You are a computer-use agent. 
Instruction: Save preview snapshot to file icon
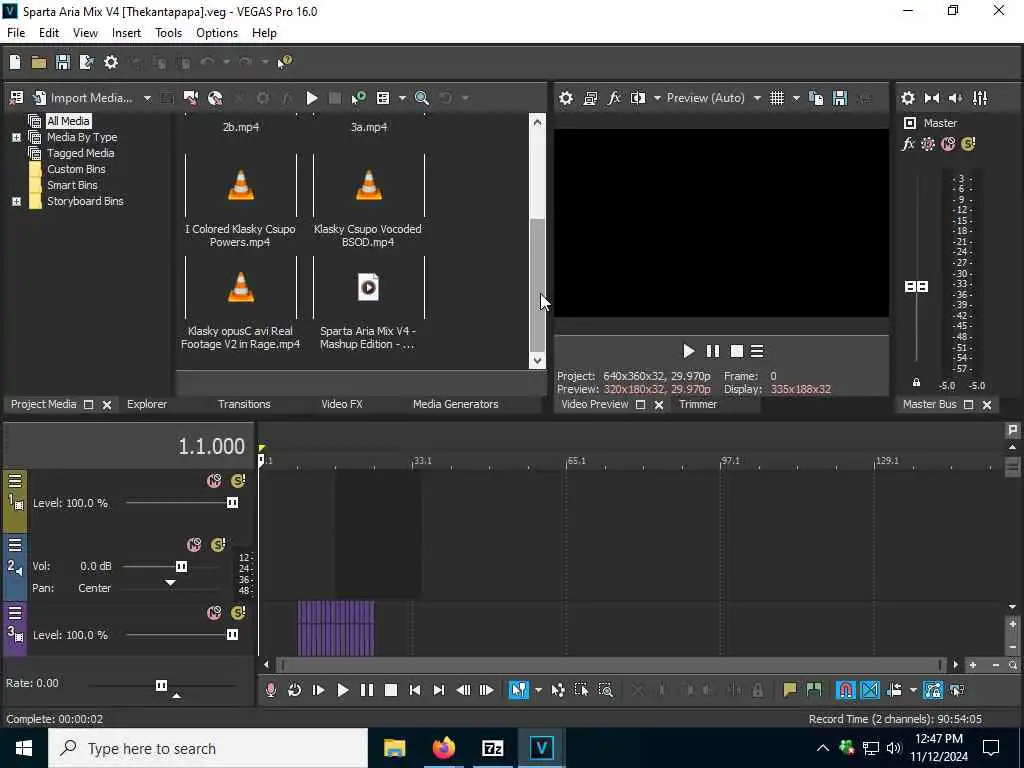click(840, 98)
